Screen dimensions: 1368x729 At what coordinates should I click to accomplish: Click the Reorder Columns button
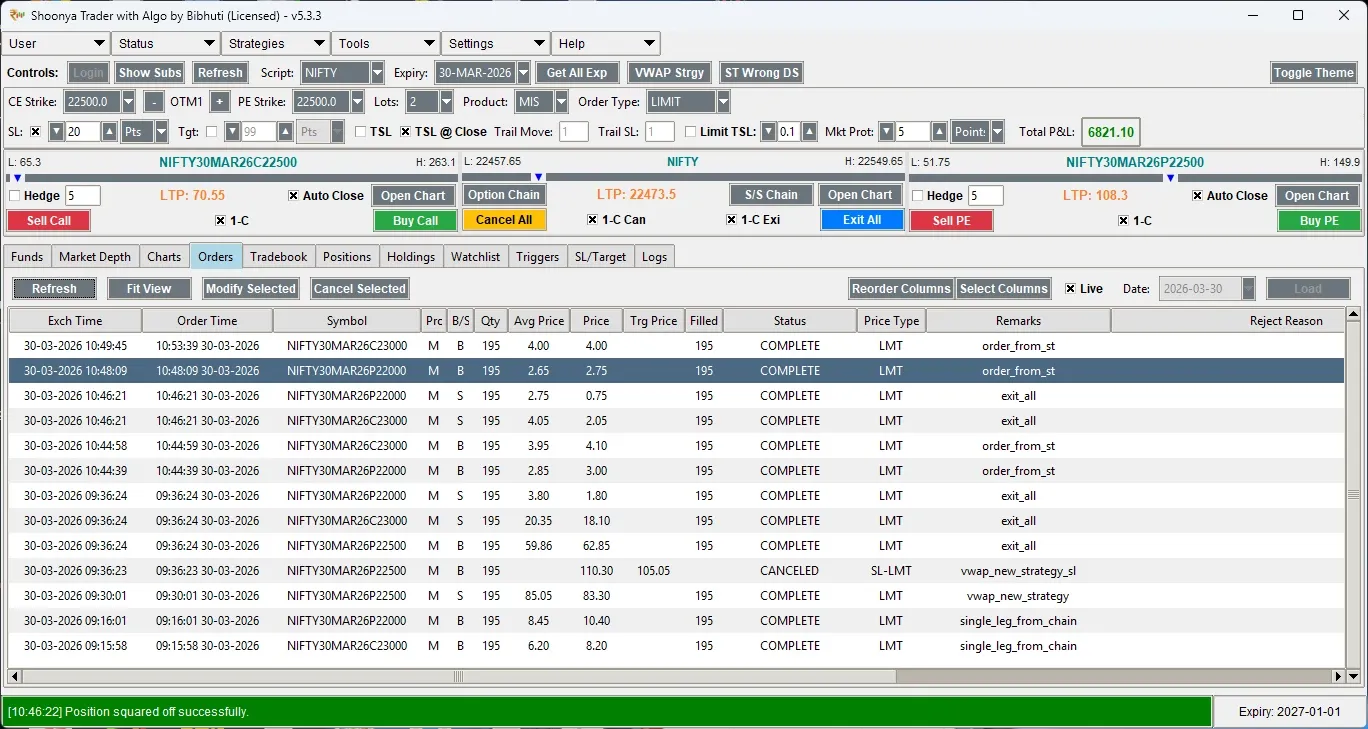901,289
